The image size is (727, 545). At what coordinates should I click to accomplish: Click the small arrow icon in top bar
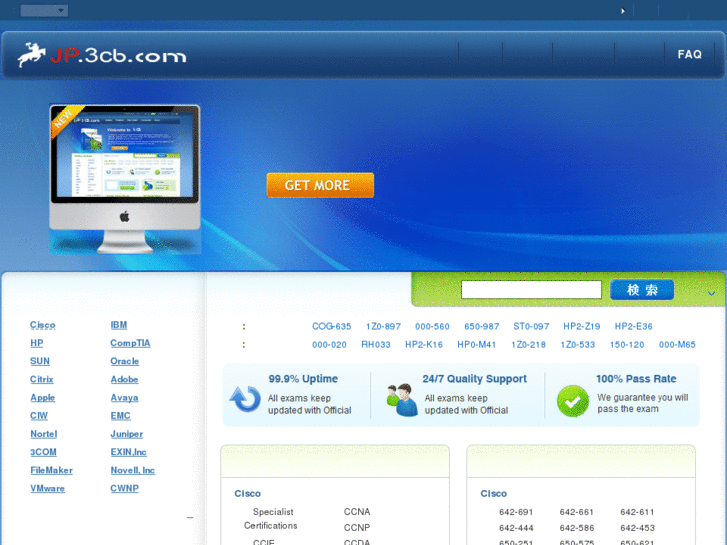(x=623, y=11)
